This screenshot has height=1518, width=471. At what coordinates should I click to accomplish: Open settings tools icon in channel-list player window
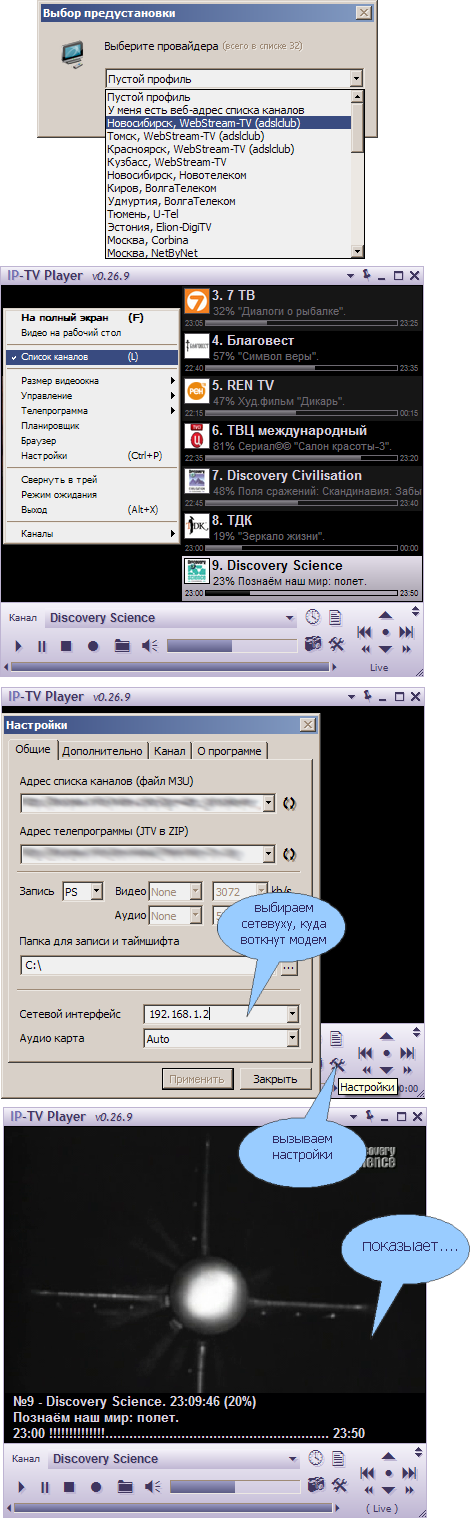click(336, 644)
